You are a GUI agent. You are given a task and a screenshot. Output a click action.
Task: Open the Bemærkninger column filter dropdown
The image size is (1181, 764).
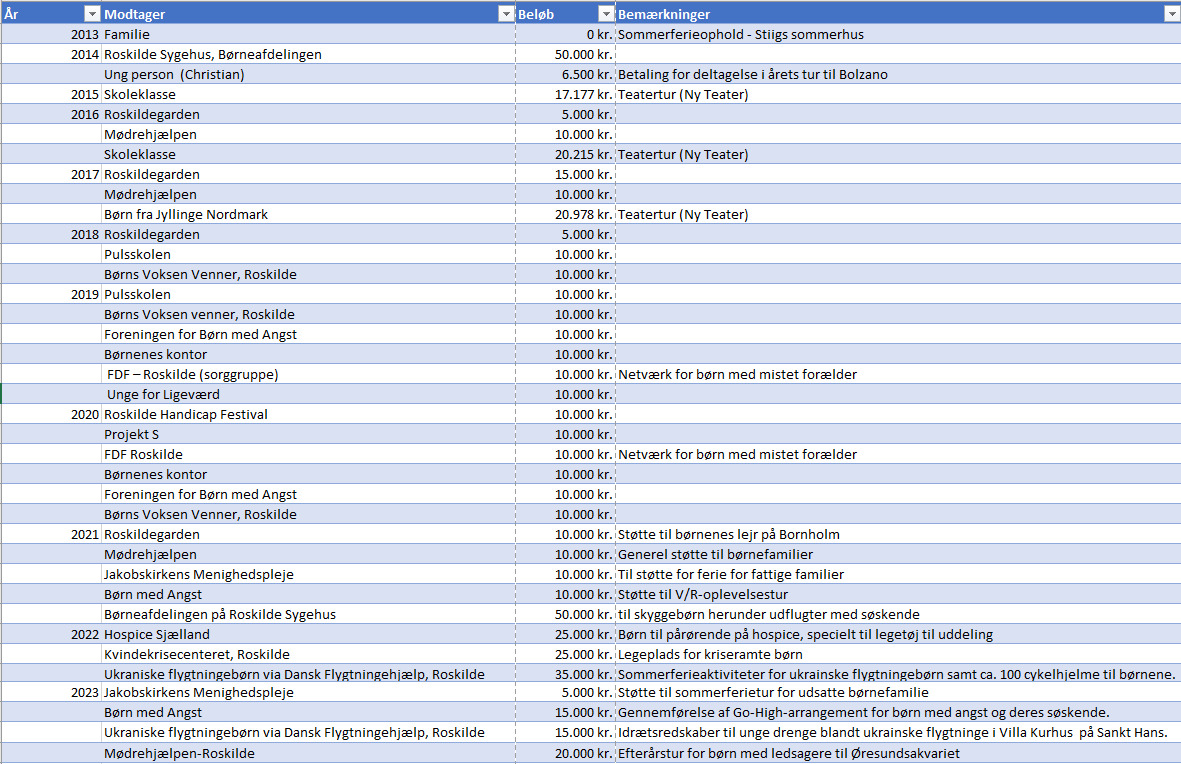(x=1172, y=14)
